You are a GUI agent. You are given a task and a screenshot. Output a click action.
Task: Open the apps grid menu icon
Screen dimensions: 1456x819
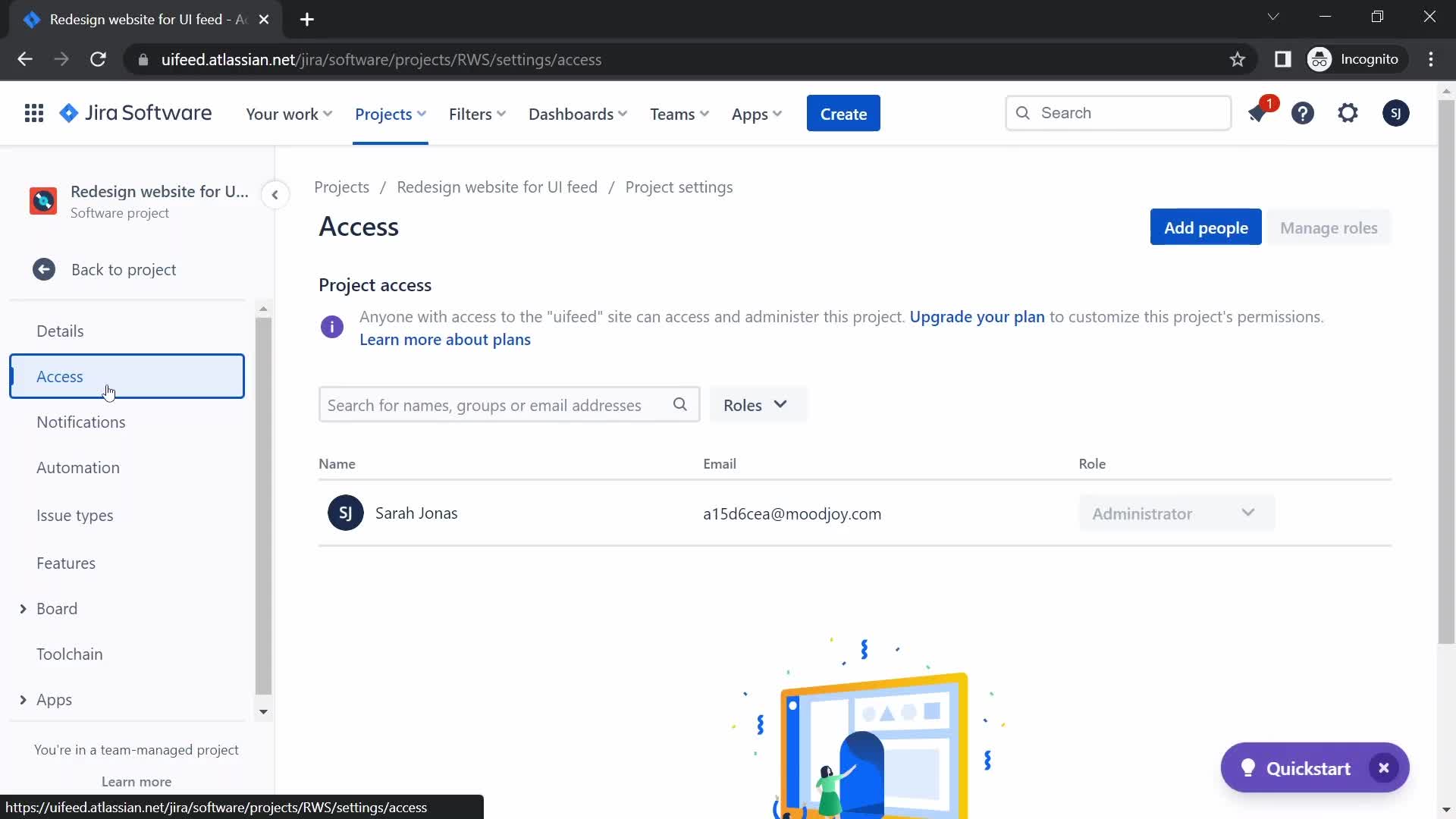(33, 113)
